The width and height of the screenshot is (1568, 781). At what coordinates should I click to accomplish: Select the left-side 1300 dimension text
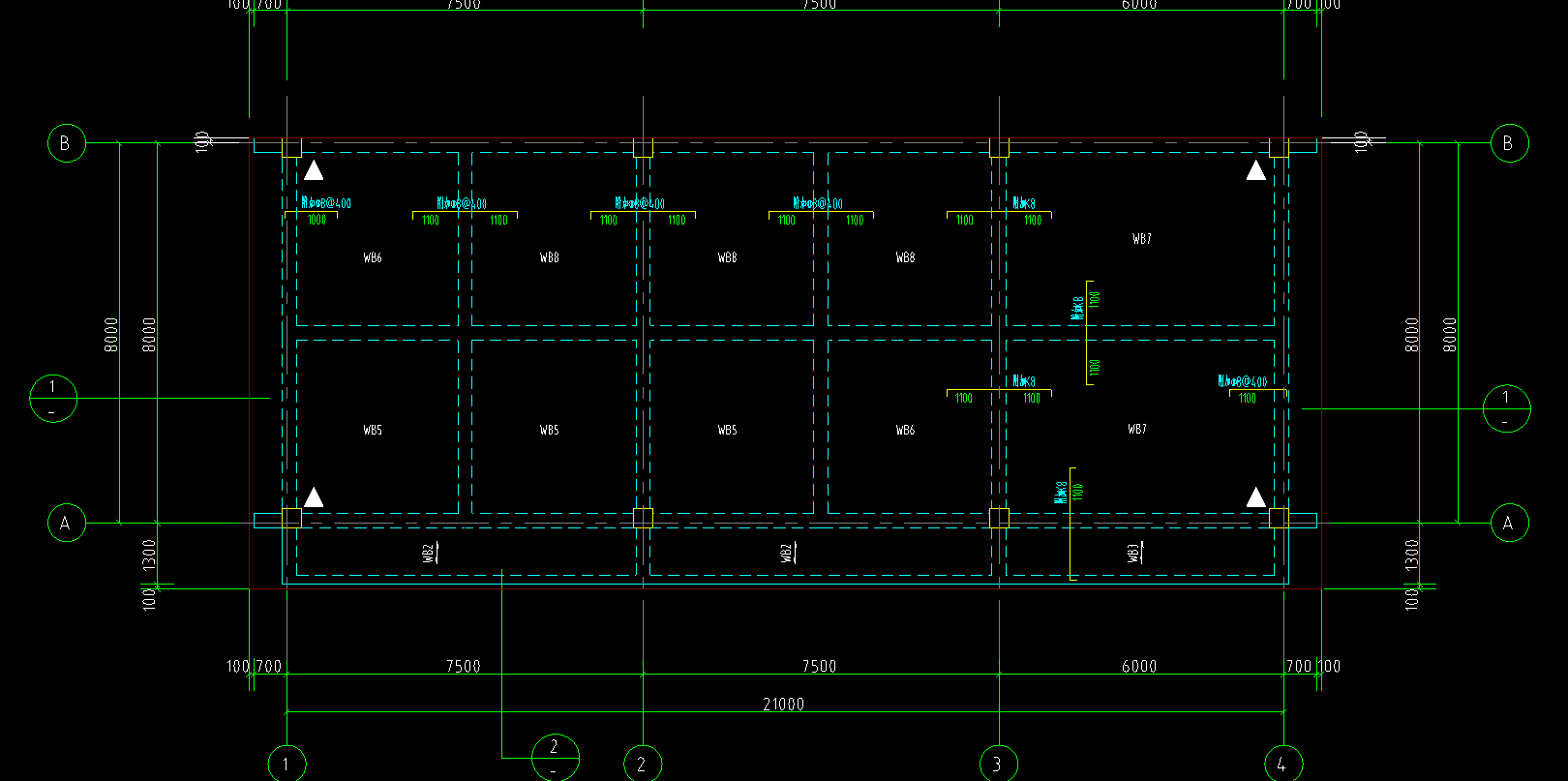coord(149,556)
